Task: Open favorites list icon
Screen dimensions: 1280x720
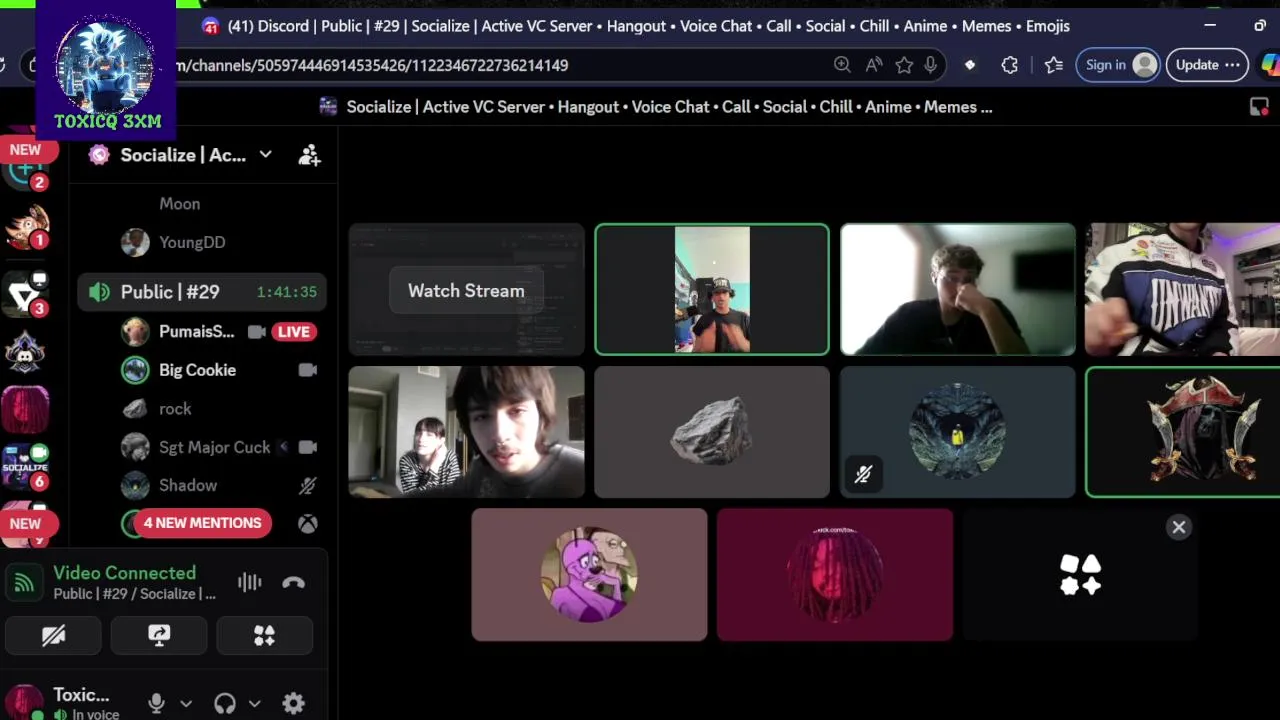Action: coord(1054,65)
